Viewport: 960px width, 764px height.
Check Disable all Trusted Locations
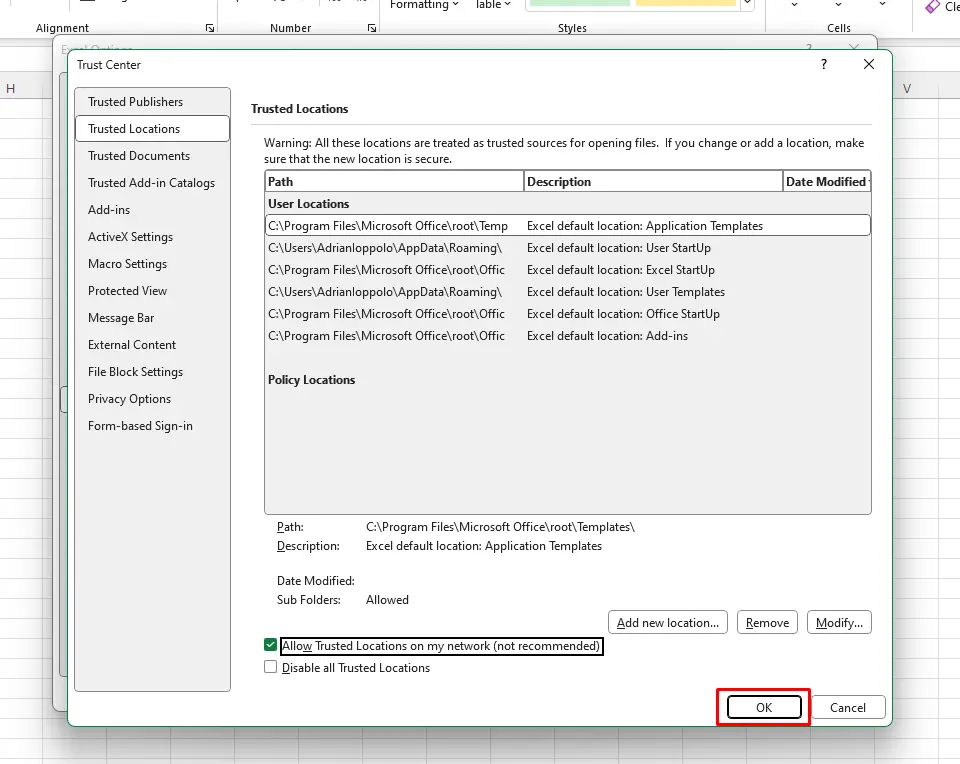coord(271,668)
